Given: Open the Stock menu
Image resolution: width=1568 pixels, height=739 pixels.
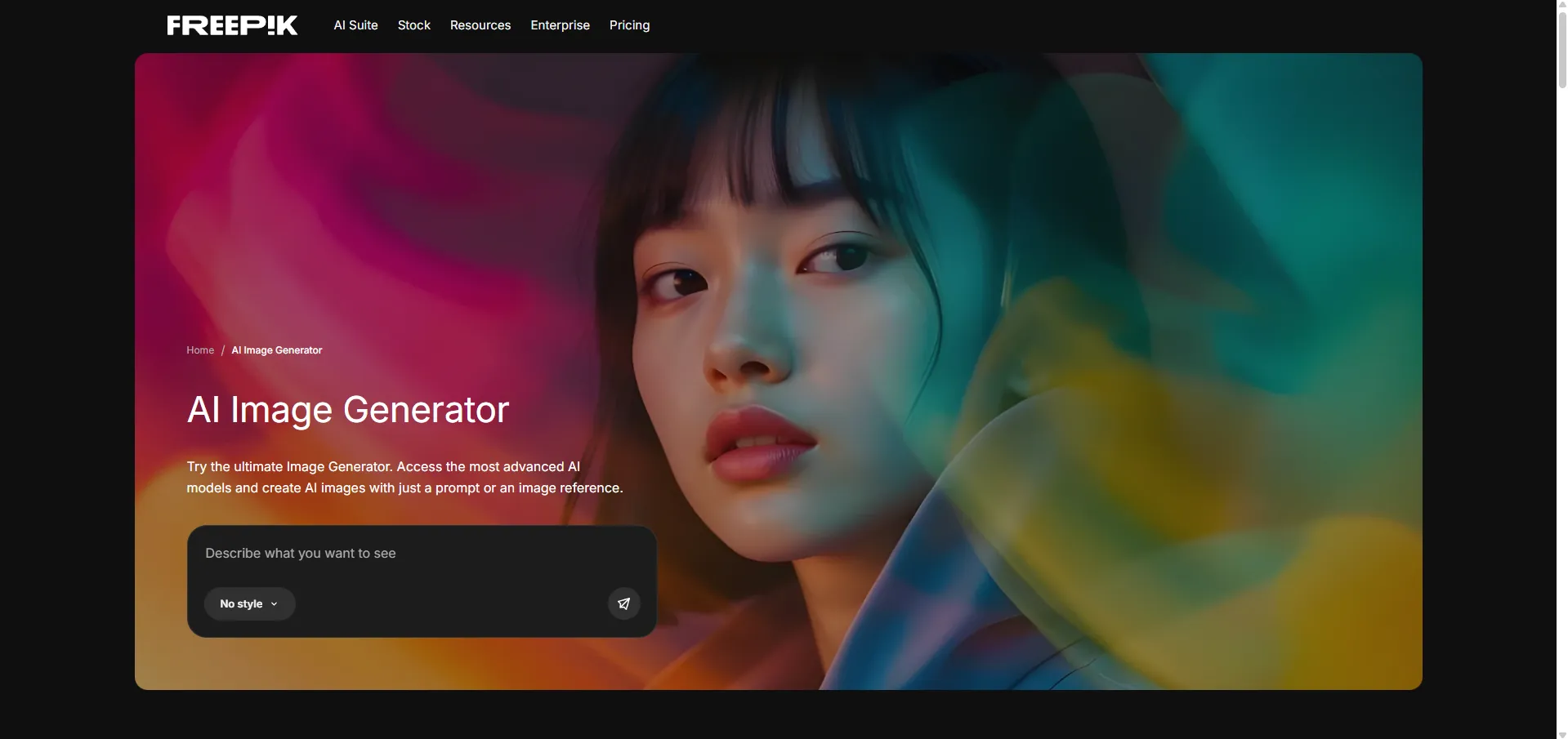Looking at the screenshot, I should coord(413,25).
